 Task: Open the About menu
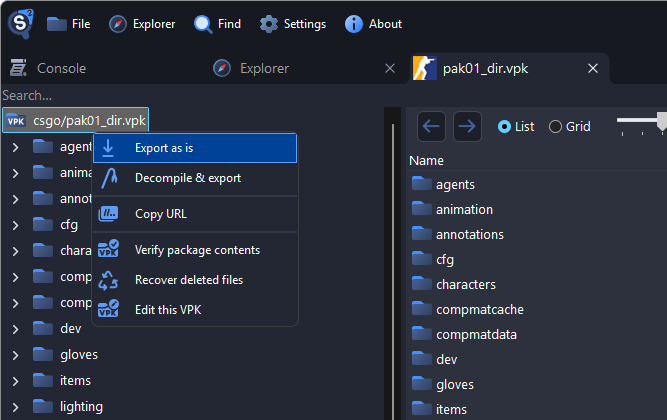click(373, 24)
